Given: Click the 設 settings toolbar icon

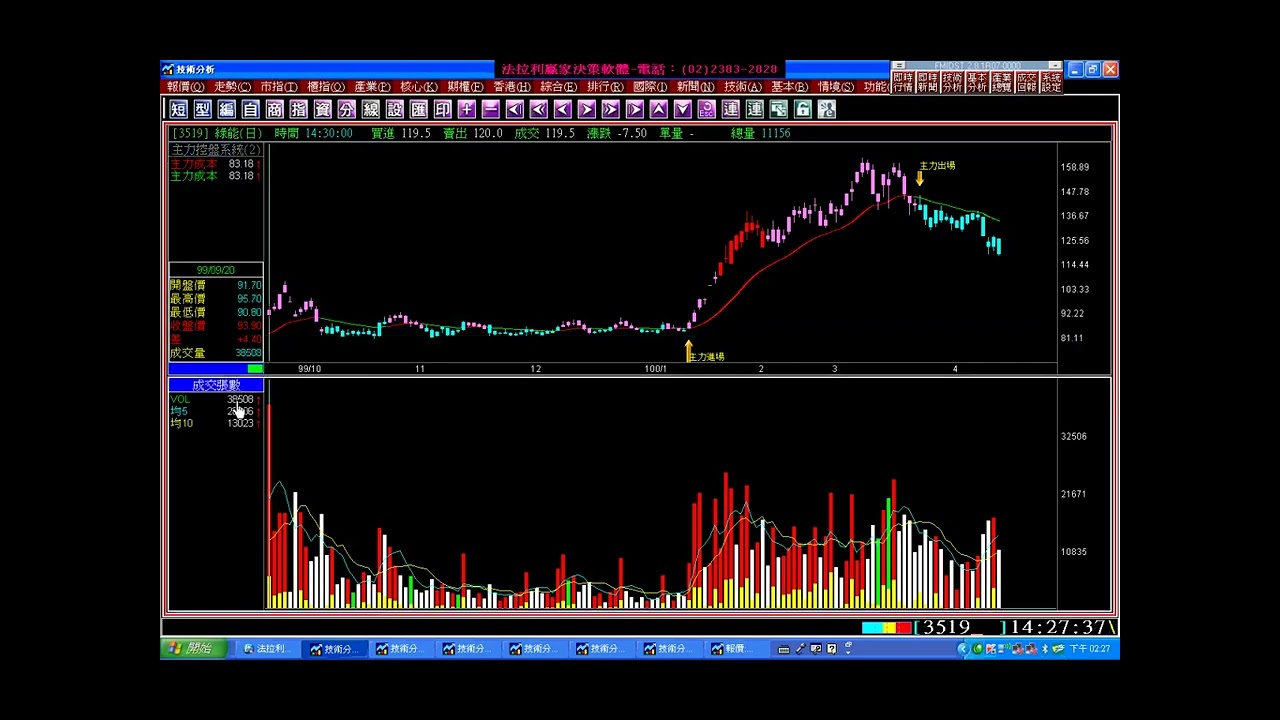Looking at the screenshot, I should [x=394, y=110].
